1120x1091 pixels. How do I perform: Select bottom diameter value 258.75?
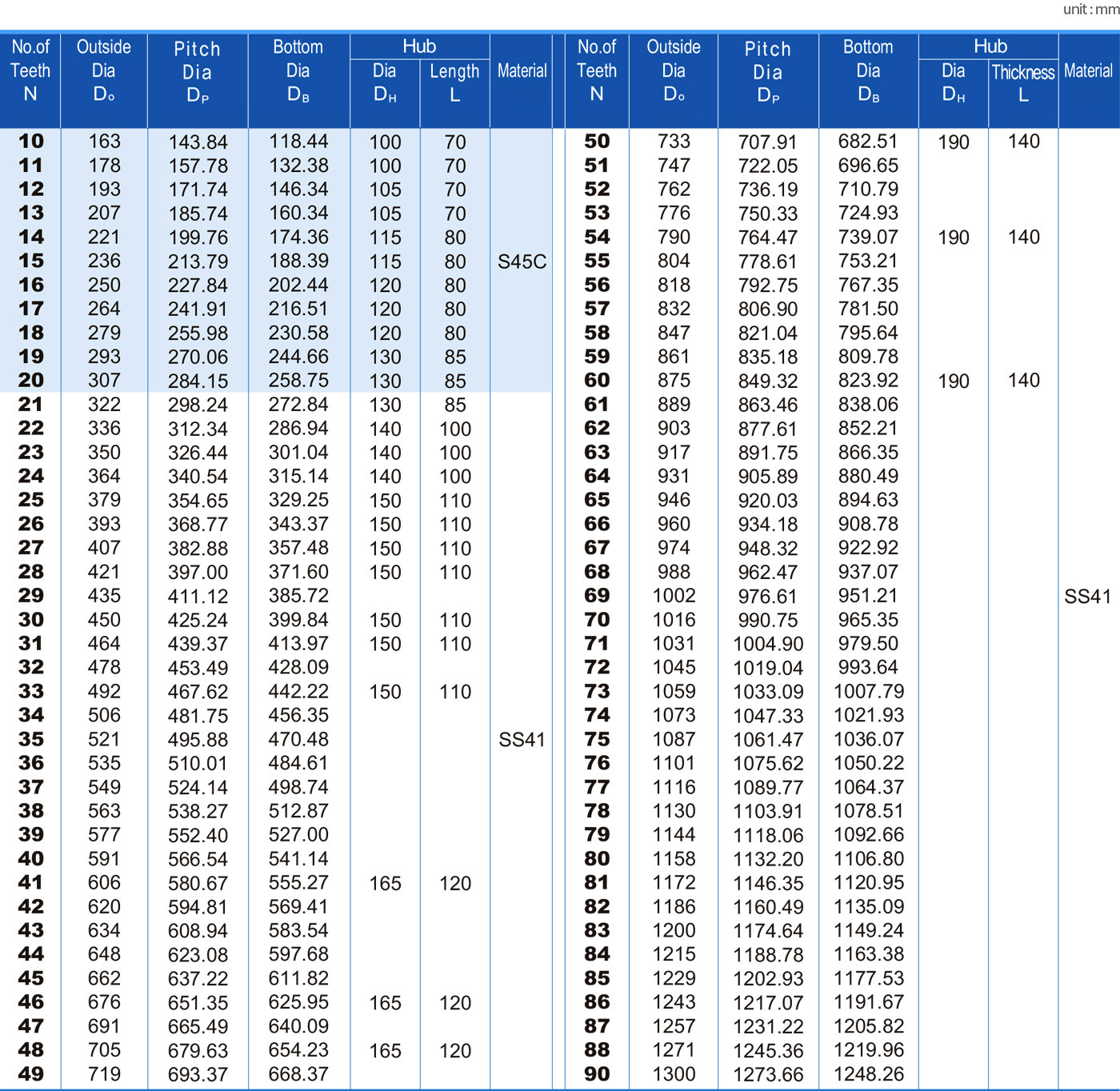298,380
